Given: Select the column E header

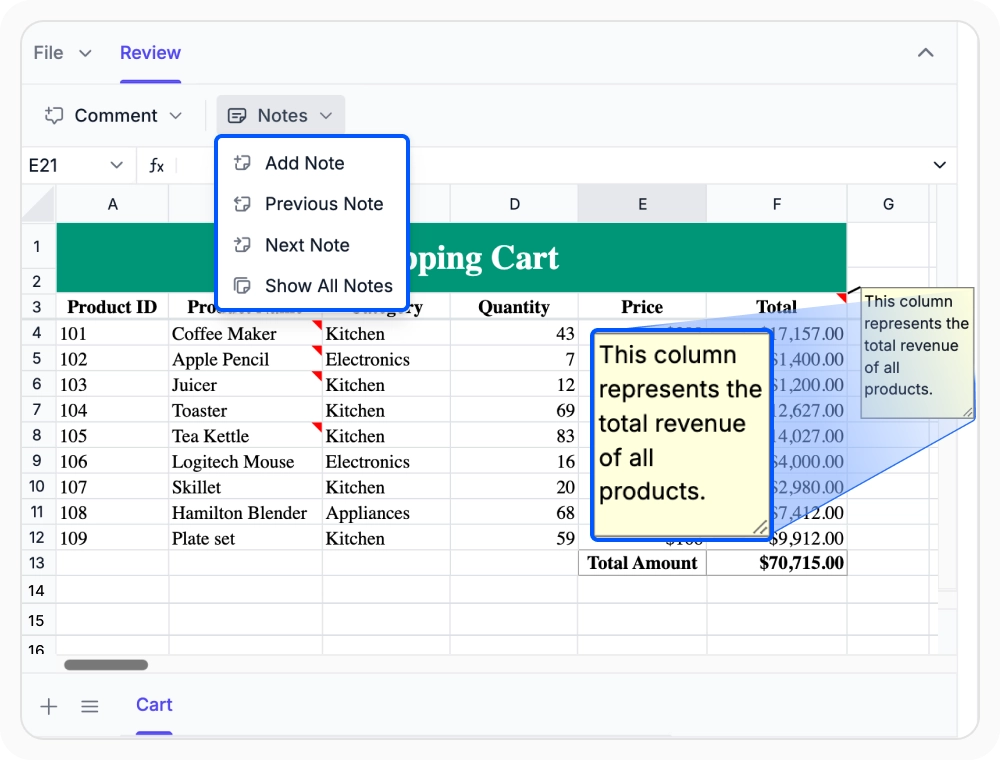Looking at the screenshot, I should pos(642,204).
